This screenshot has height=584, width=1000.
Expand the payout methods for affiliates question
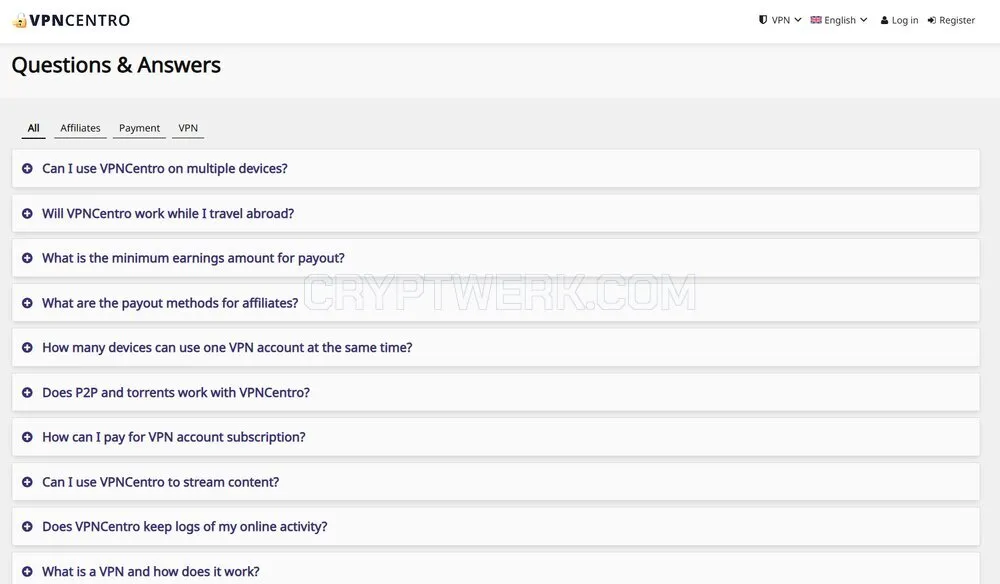click(x=496, y=303)
